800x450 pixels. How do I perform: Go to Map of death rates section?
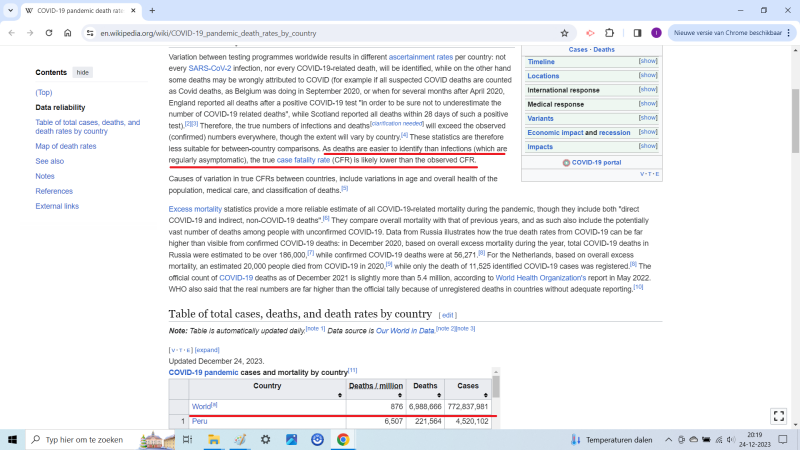66,146
